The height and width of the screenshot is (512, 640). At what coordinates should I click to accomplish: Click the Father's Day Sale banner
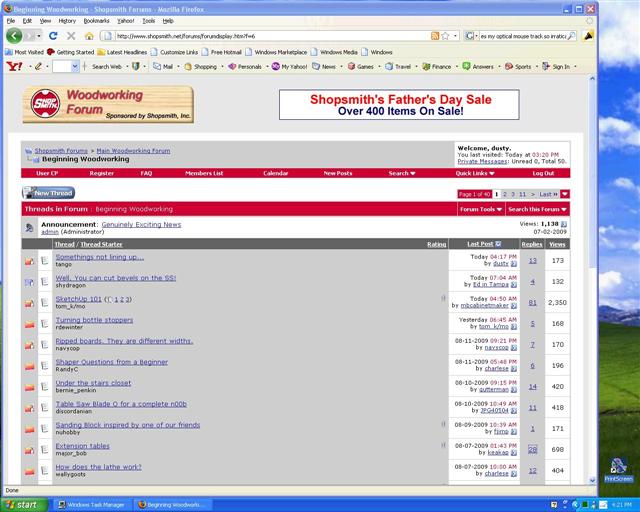point(399,105)
